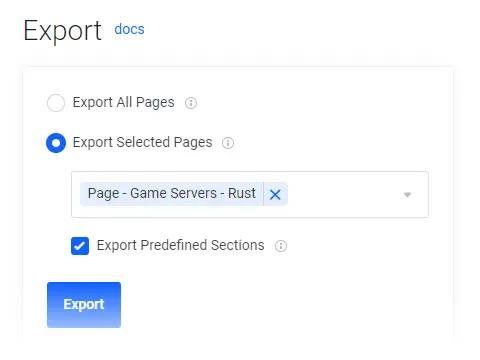View info icon beside Export Predefined Sections
Viewport: 480px width, 360px height.
click(x=281, y=246)
